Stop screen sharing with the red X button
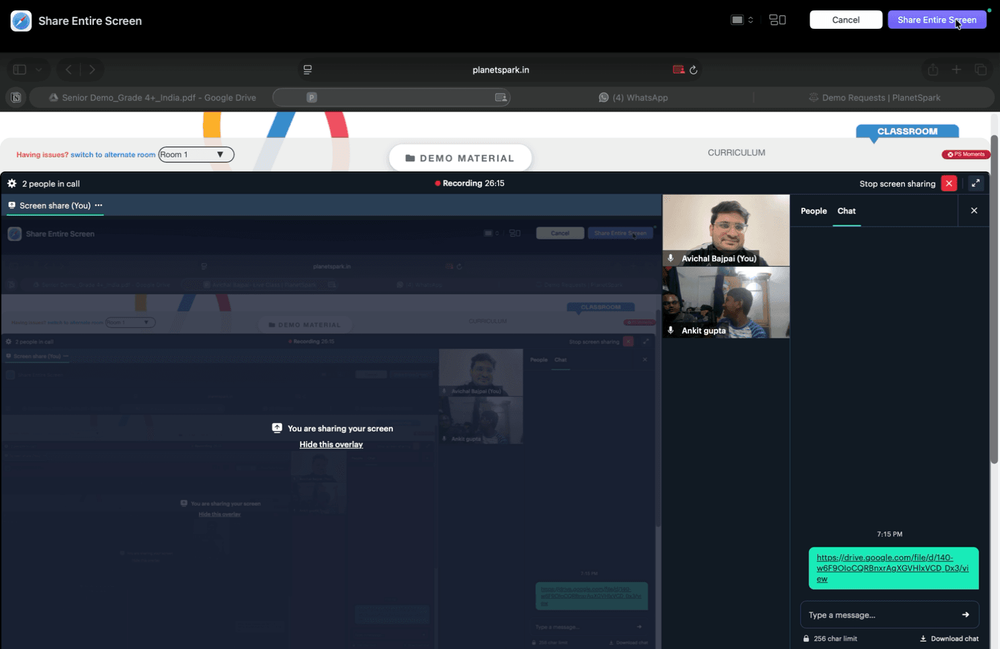1000x649 pixels. [x=949, y=184]
